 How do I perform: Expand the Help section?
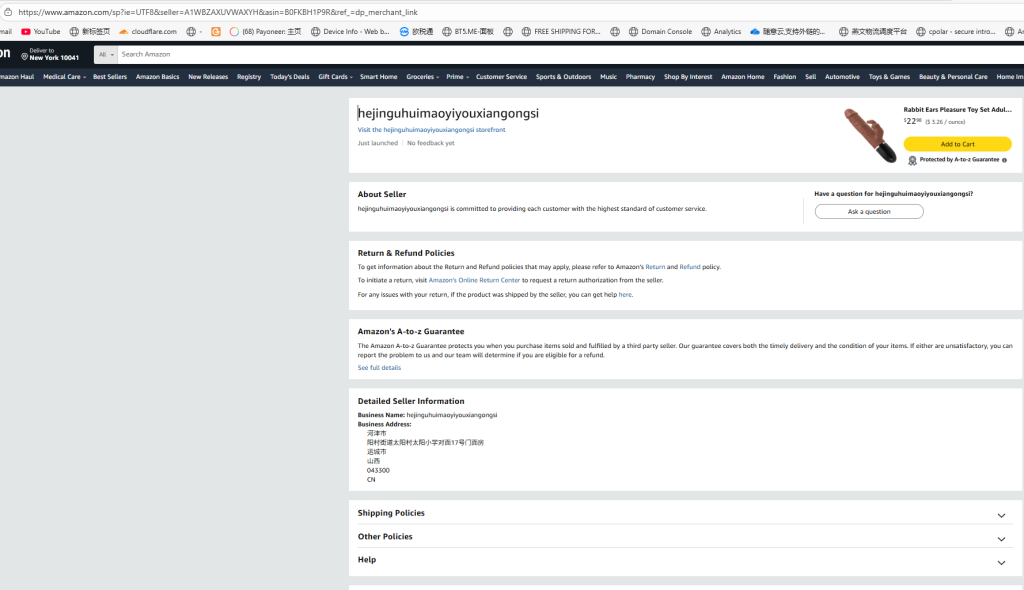tap(1001, 563)
